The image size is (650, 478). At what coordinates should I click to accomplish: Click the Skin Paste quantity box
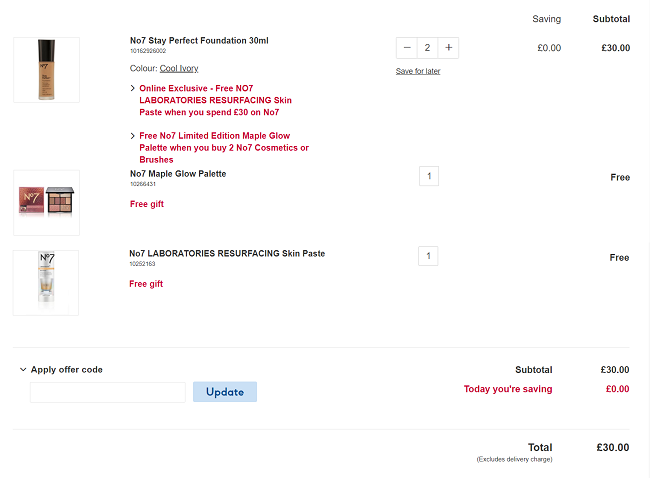click(x=428, y=256)
